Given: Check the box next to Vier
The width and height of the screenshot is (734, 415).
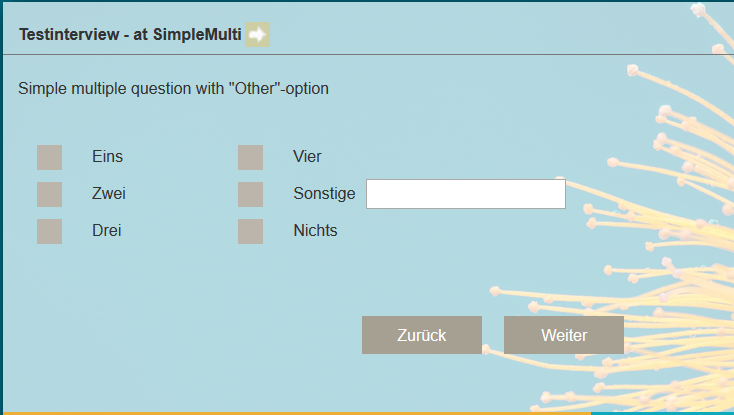Looking at the screenshot, I should click(x=251, y=157).
